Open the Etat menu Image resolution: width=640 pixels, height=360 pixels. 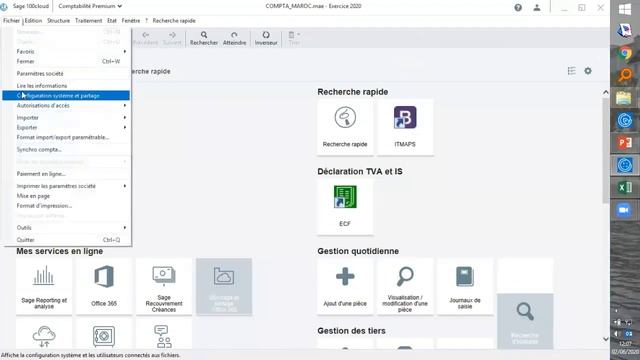[112, 20]
